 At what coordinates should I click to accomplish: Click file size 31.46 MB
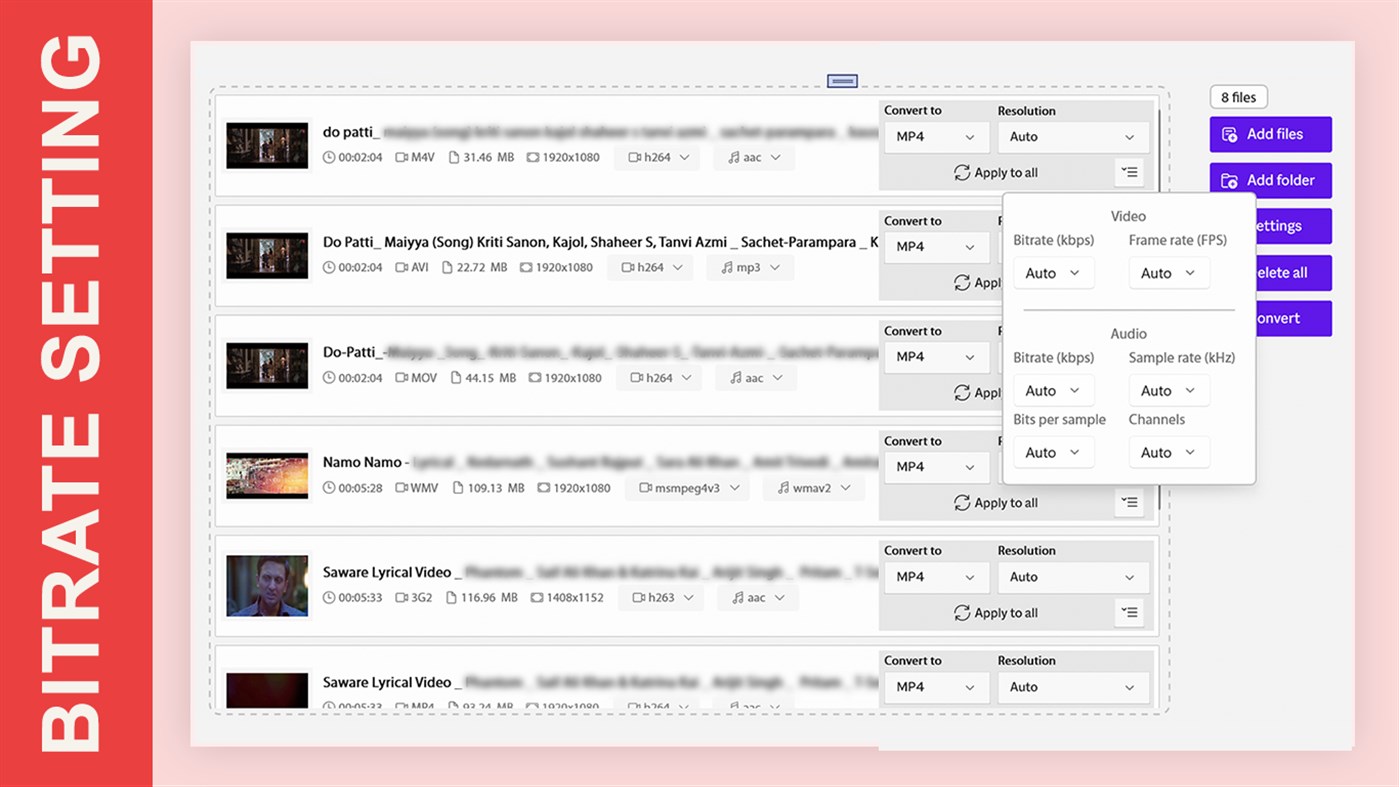click(489, 158)
